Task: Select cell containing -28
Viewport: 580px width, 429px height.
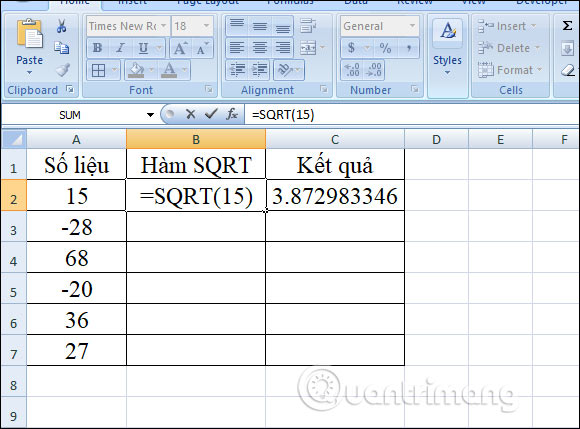Action: (77, 227)
